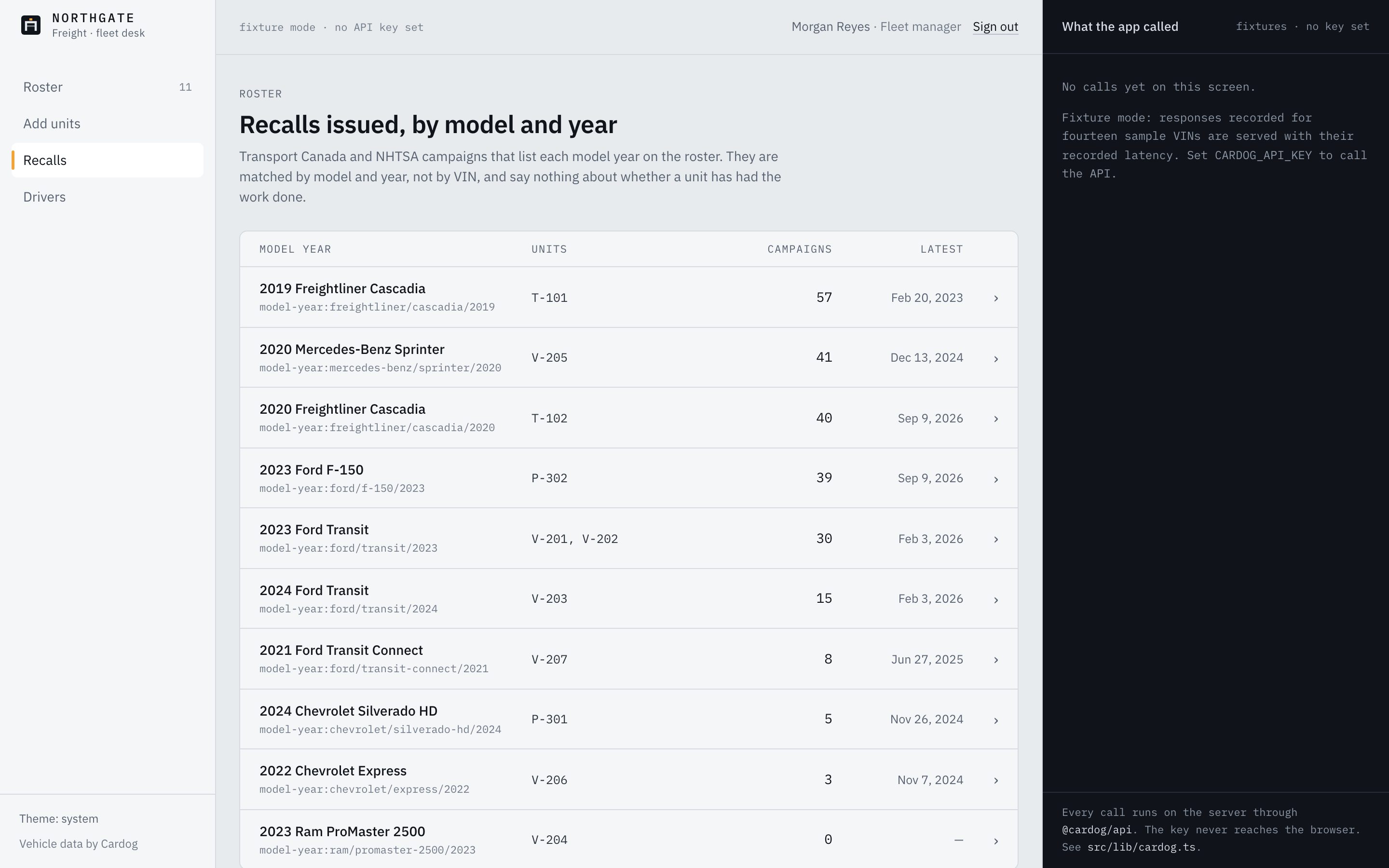Click the Roster breadcrumb label
Image resolution: width=1389 pixels, height=868 pixels.
coord(260,94)
